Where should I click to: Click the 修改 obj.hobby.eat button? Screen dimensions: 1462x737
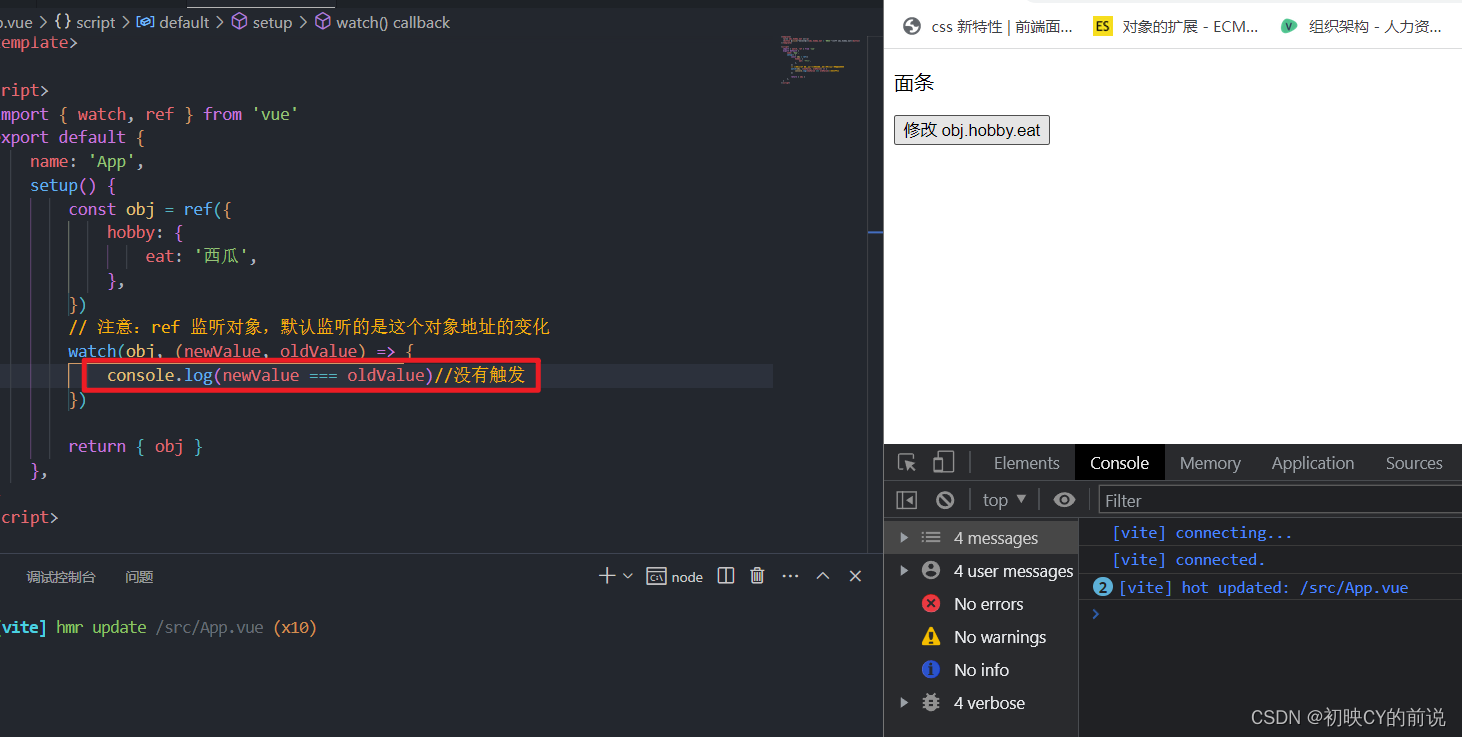pos(972,130)
